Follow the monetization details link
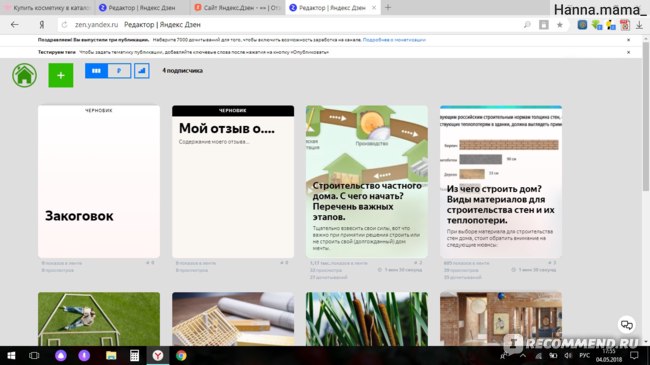Viewport: 650px width, 365px height. (394, 40)
